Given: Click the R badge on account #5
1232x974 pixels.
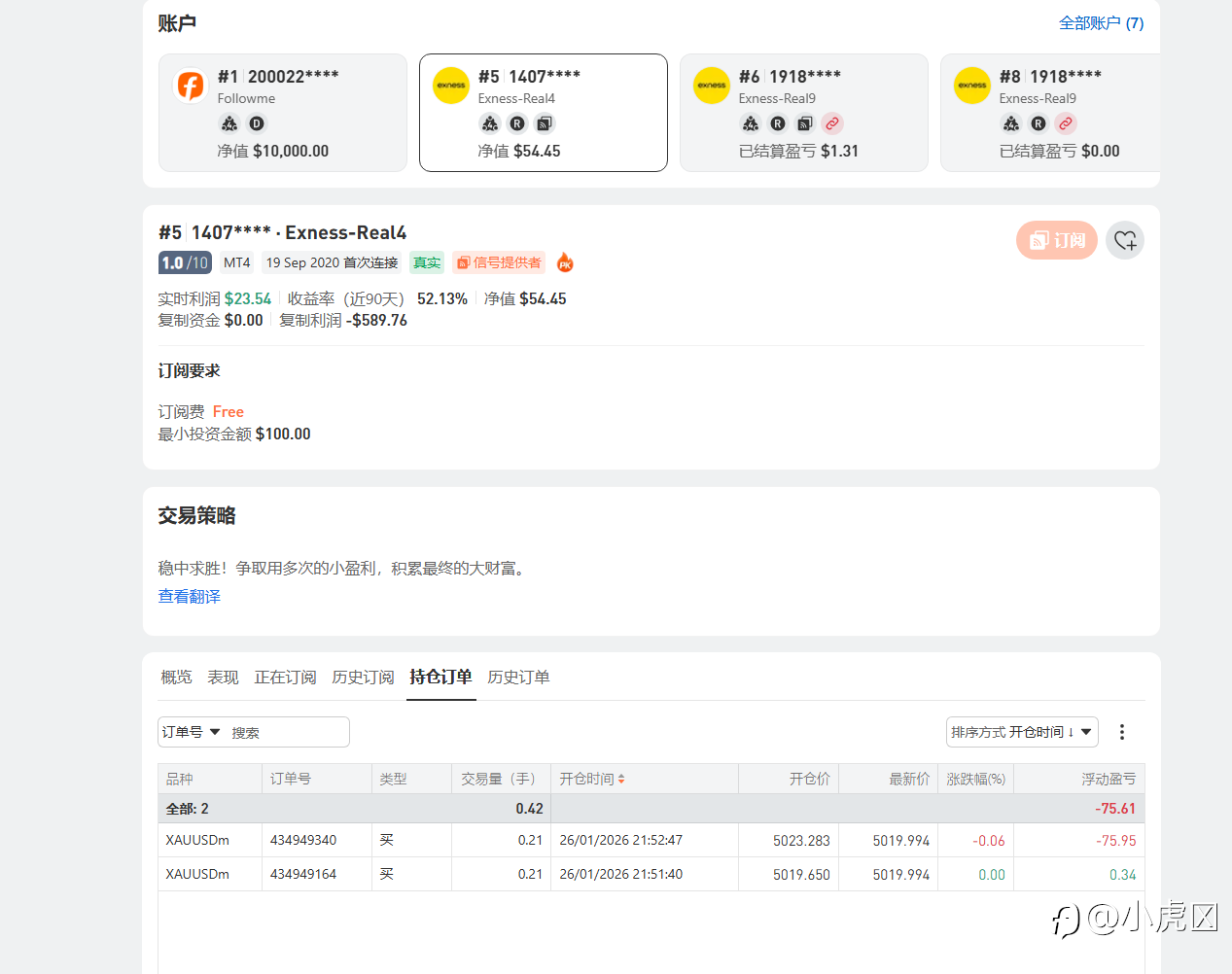Looking at the screenshot, I should point(517,123).
